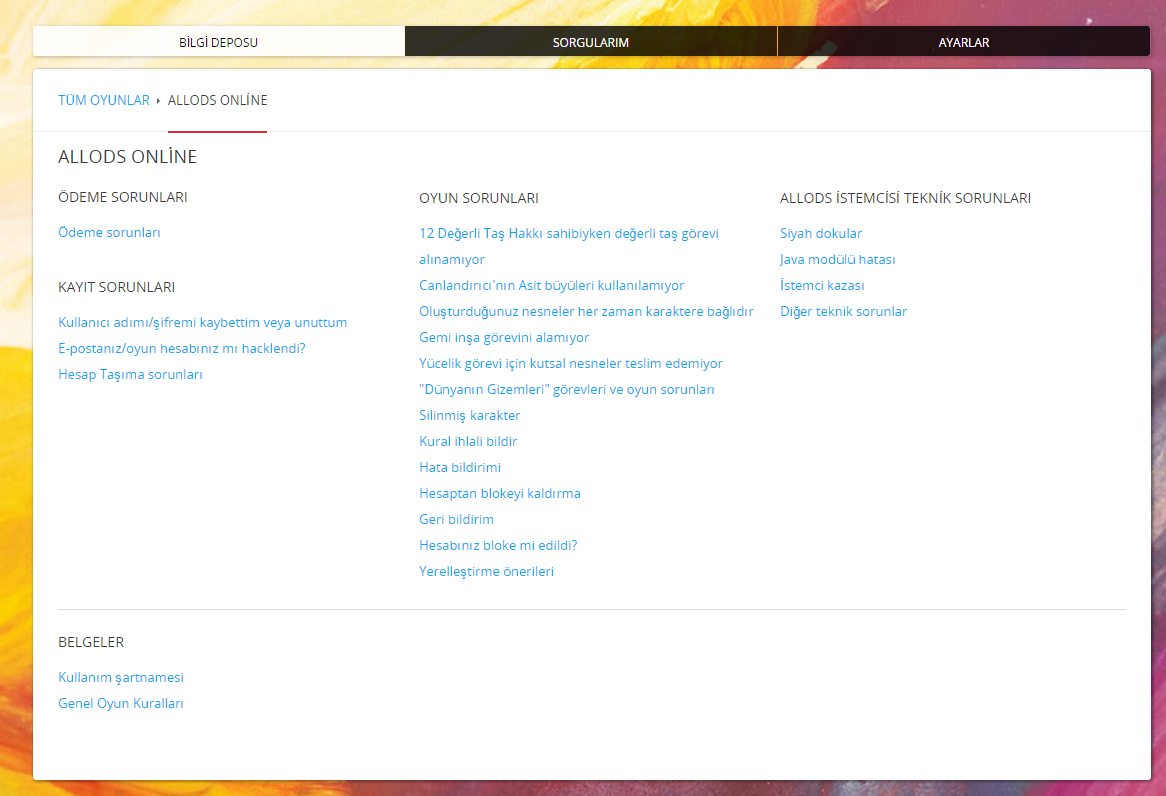The width and height of the screenshot is (1166, 796).
Task: Open Hesaptan blokeyi kaldırma link
Action: (500, 494)
